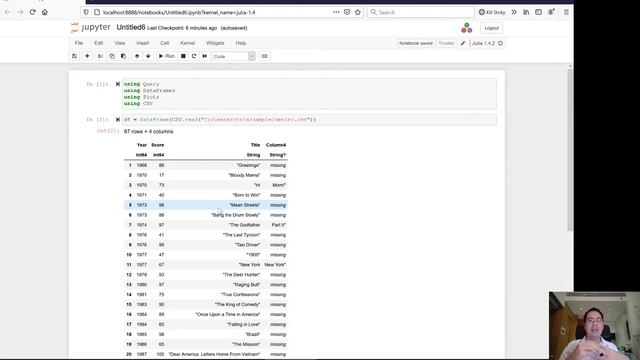
Task: Toggle the browser sidebar icon
Action: pos(538,12)
